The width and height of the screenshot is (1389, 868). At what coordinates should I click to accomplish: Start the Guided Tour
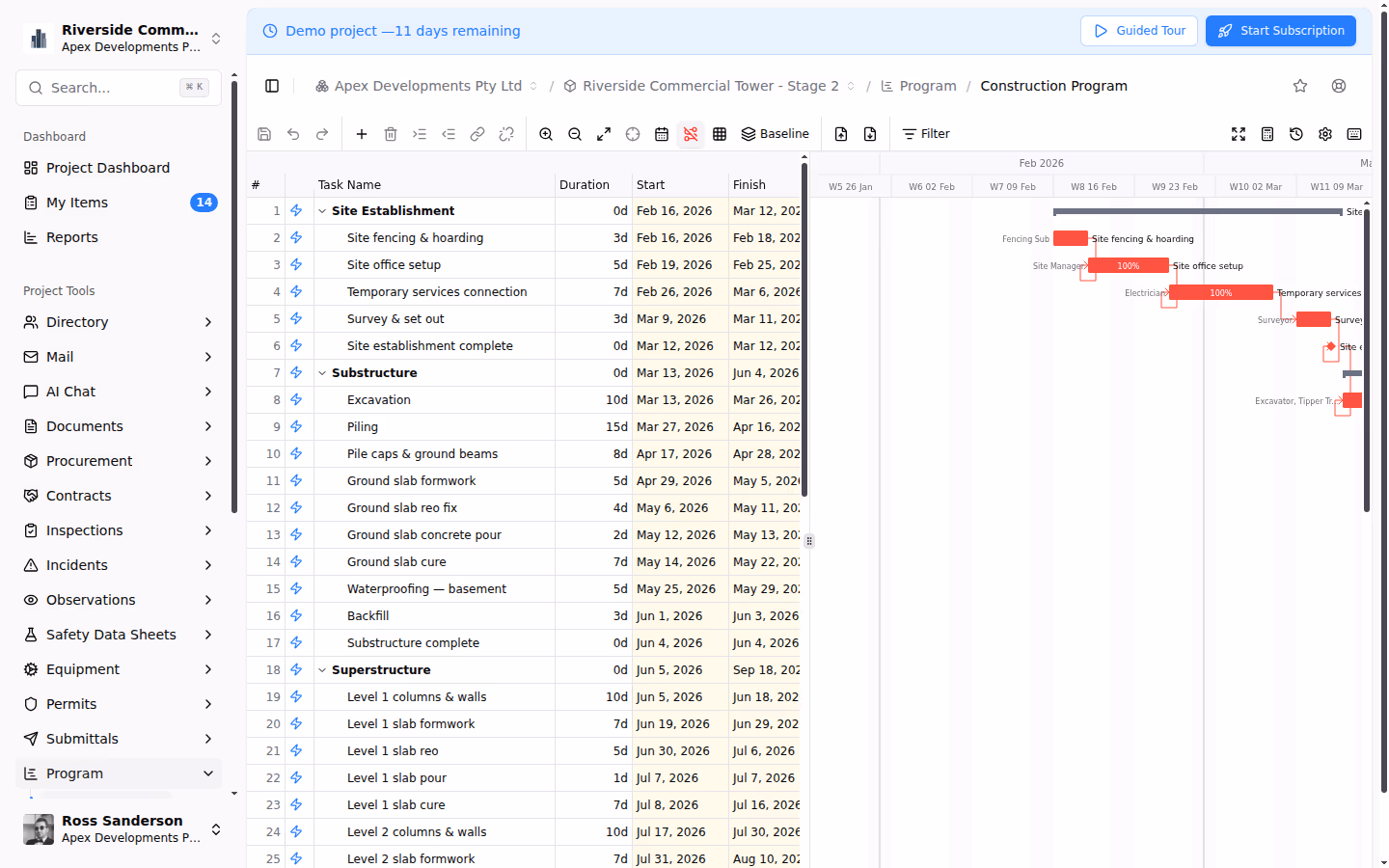(x=1139, y=31)
